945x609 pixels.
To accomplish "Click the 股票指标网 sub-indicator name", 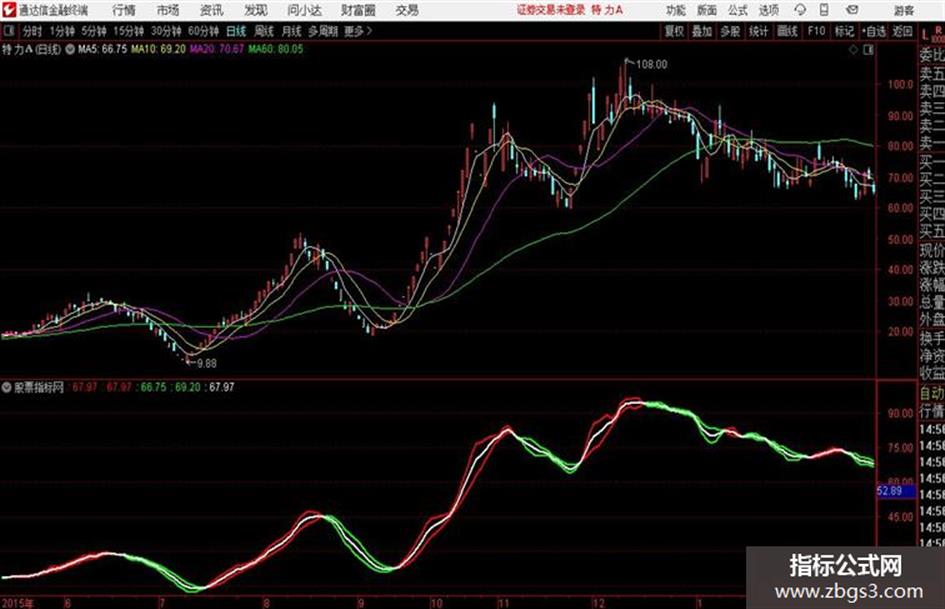I will pyautogui.click(x=39, y=387).
